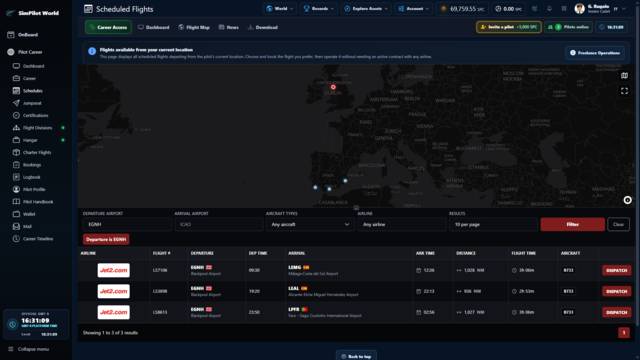This screenshot has width=640, height=360.
Task: Open the user profile dropdown
Action: (600, 9)
